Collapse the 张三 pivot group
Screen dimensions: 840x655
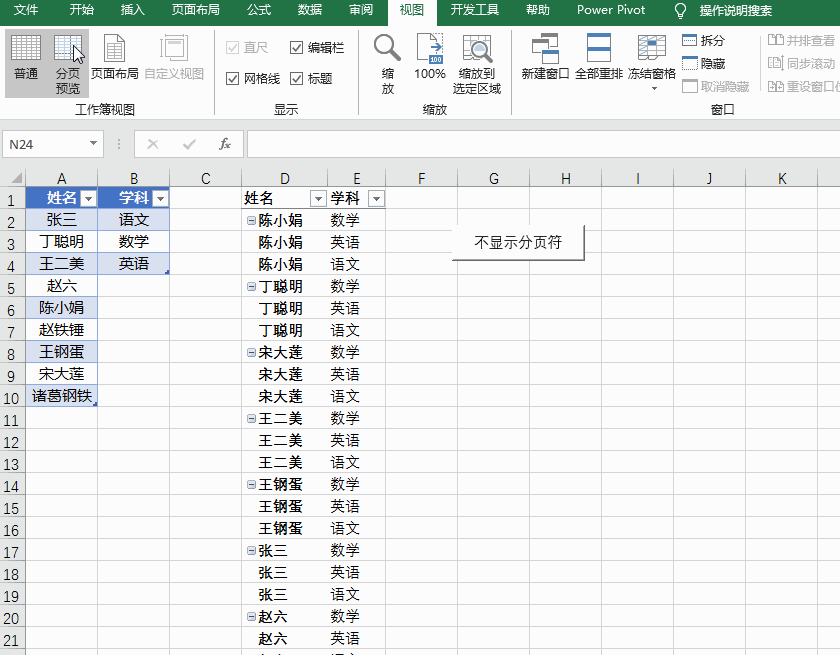click(x=251, y=550)
